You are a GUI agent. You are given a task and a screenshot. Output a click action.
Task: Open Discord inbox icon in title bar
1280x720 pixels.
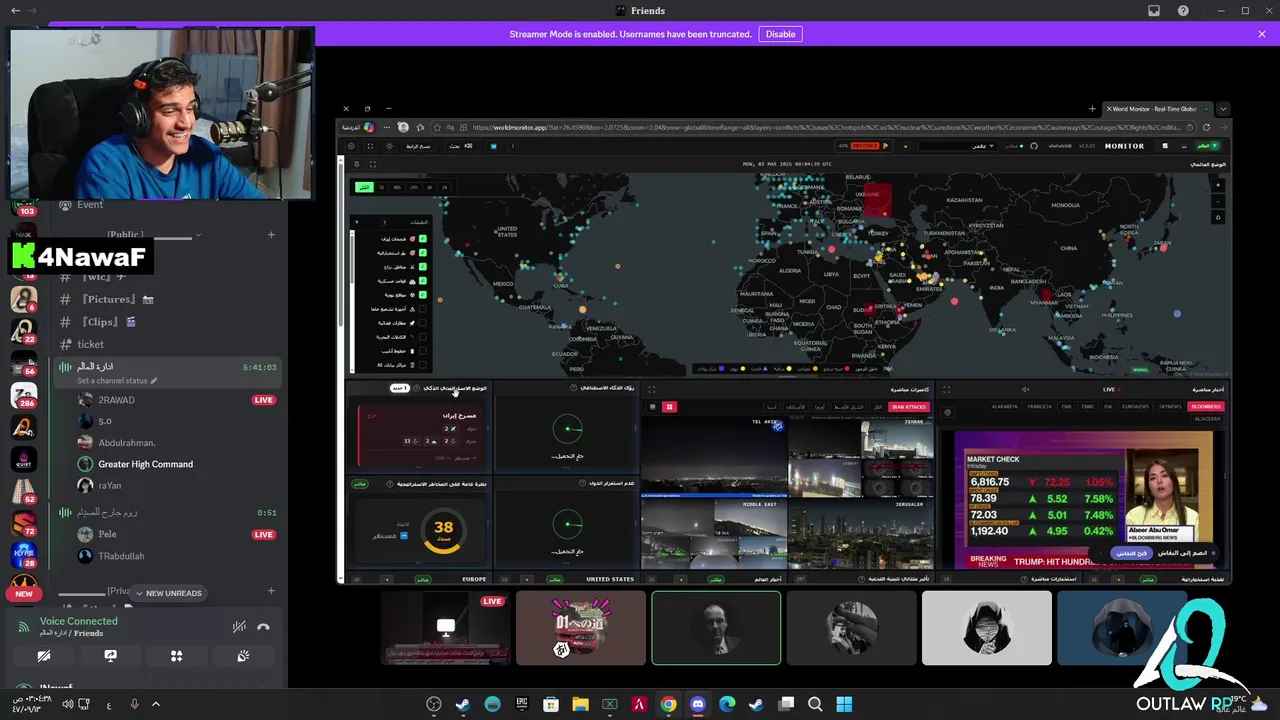pos(1154,11)
